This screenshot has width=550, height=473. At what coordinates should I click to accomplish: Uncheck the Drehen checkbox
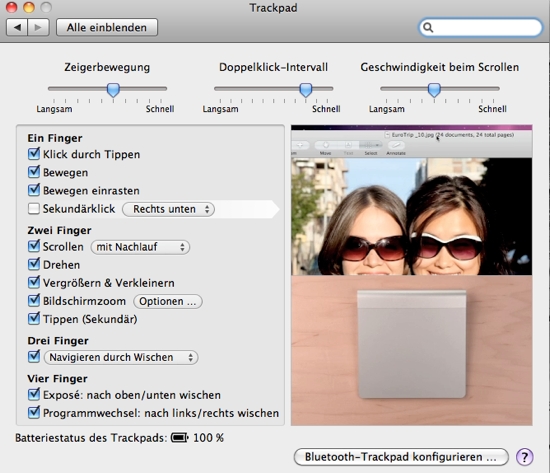pos(34,264)
